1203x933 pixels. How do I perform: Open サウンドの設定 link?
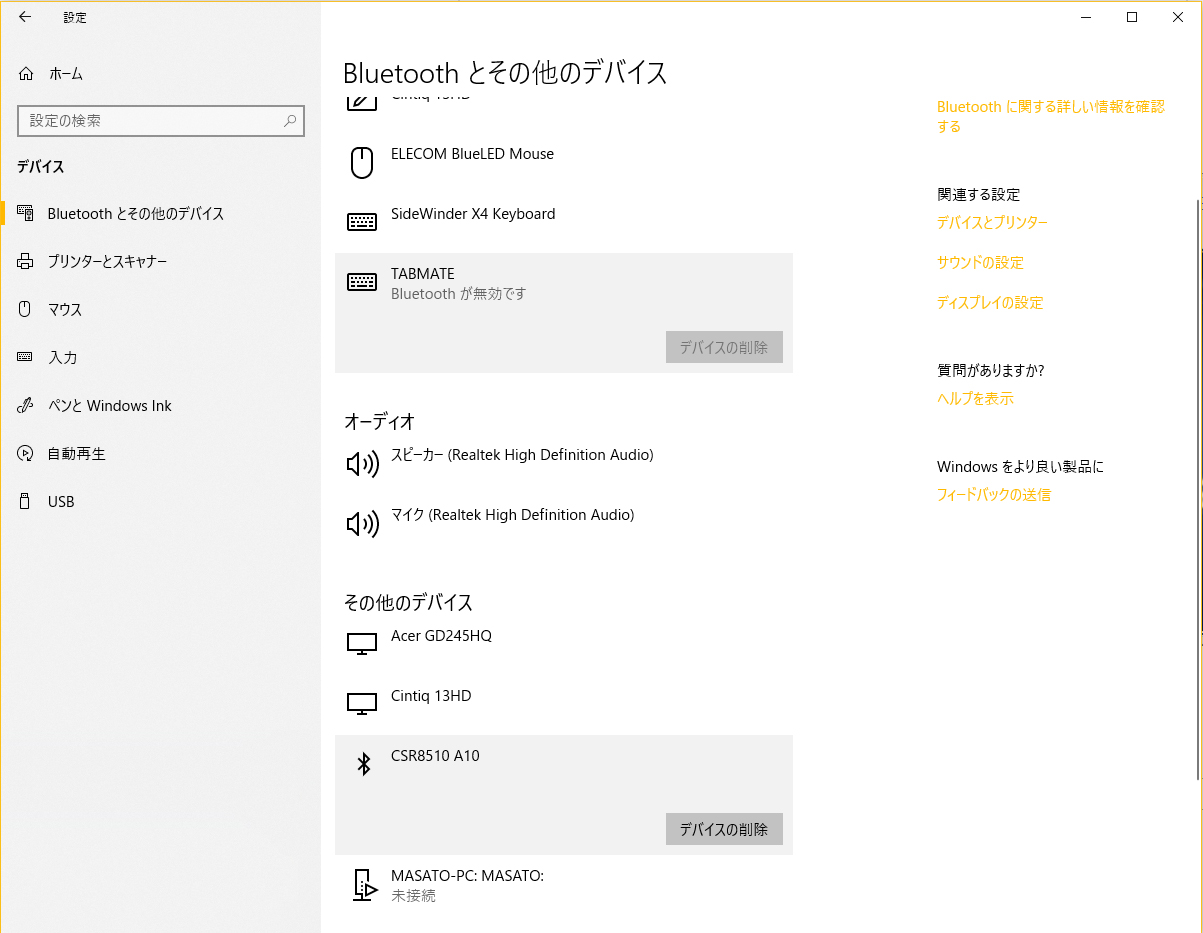(x=980, y=263)
